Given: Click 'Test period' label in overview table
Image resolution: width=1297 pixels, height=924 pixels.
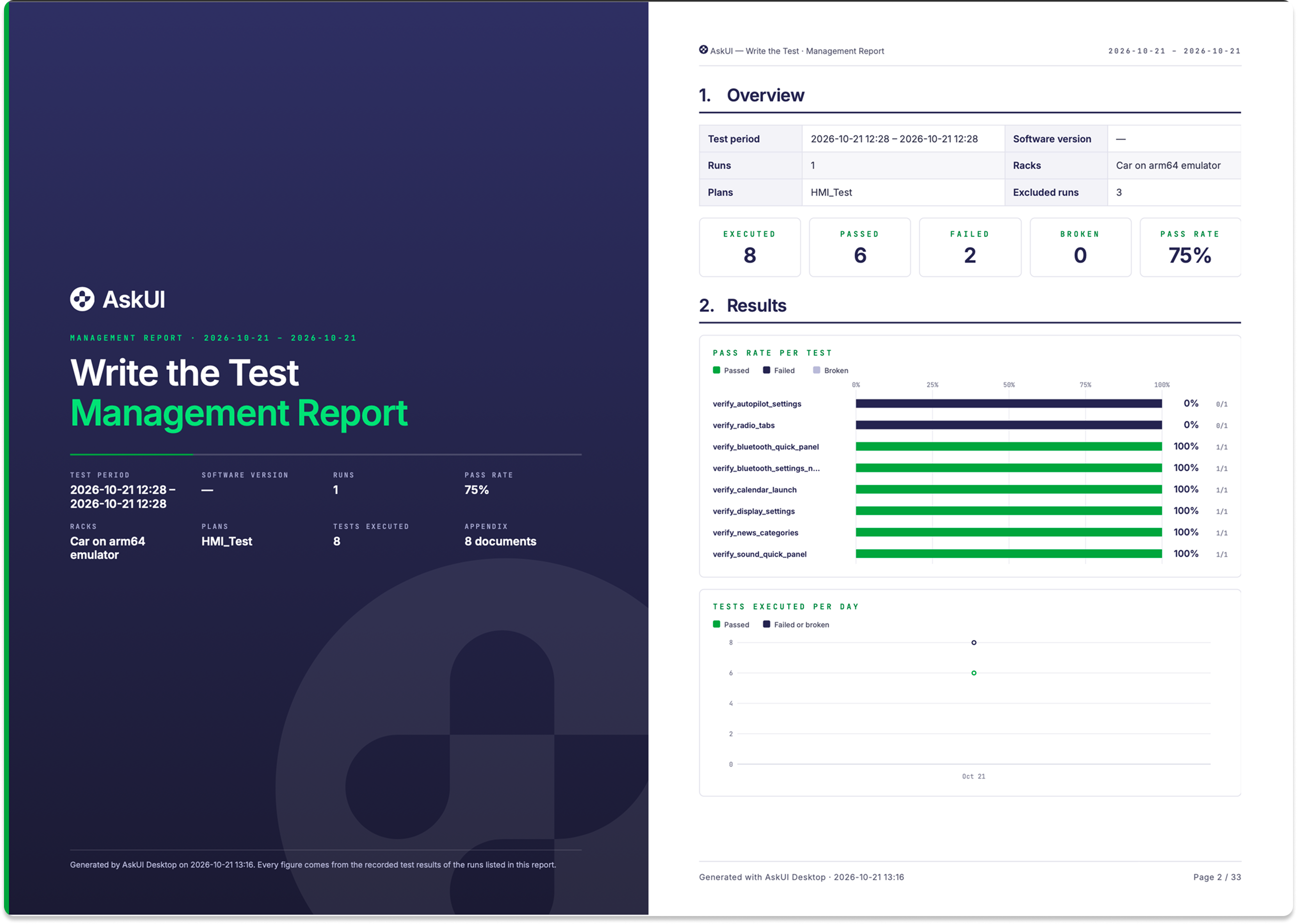Looking at the screenshot, I should (x=733, y=139).
